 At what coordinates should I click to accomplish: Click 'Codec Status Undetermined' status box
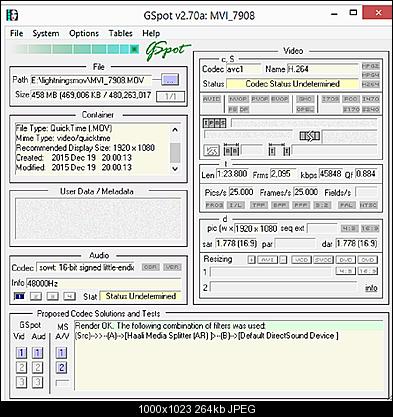pyautogui.click(x=292, y=84)
